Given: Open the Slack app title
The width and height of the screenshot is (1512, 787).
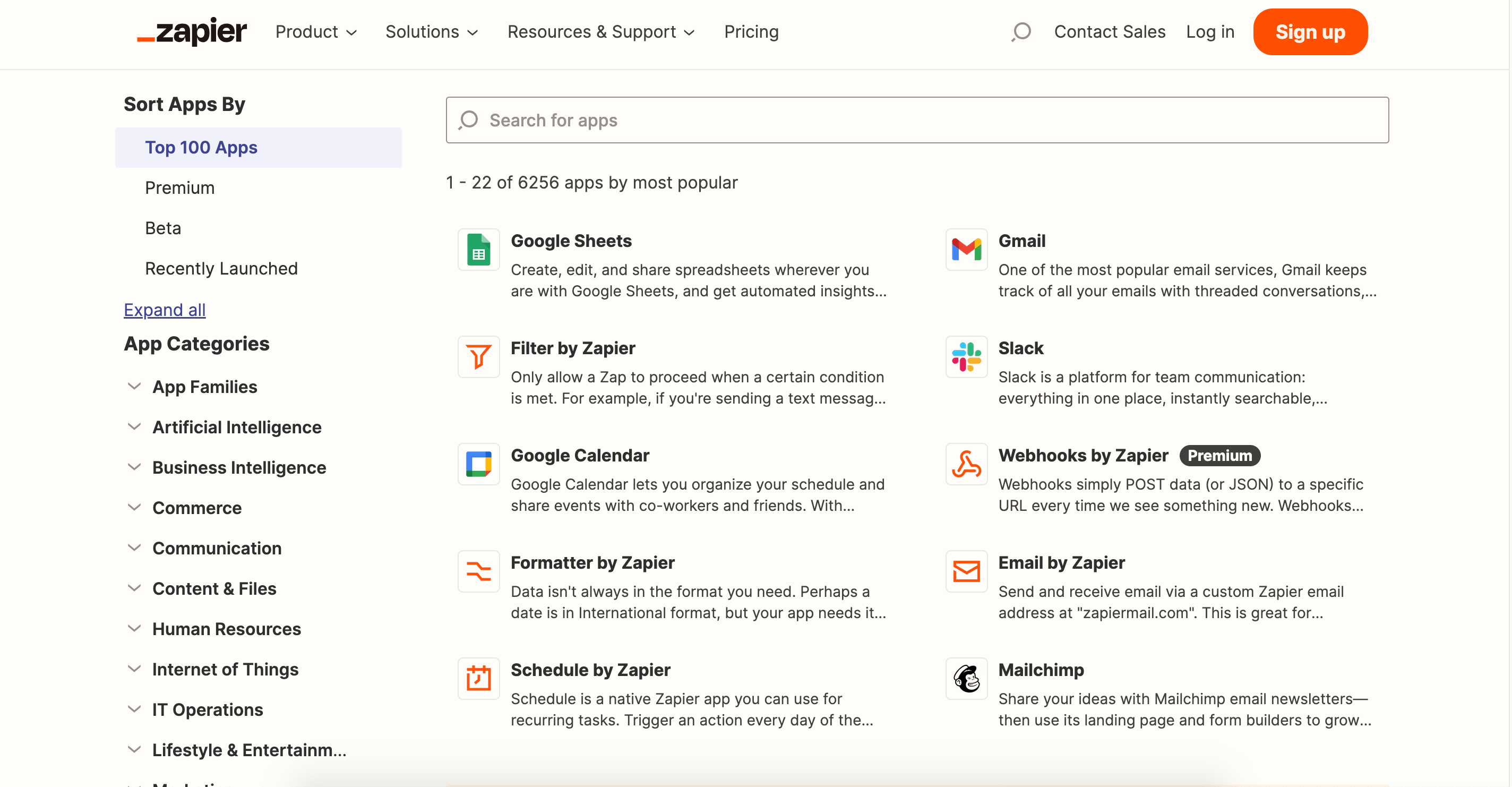Looking at the screenshot, I should [x=1021, y=348].
